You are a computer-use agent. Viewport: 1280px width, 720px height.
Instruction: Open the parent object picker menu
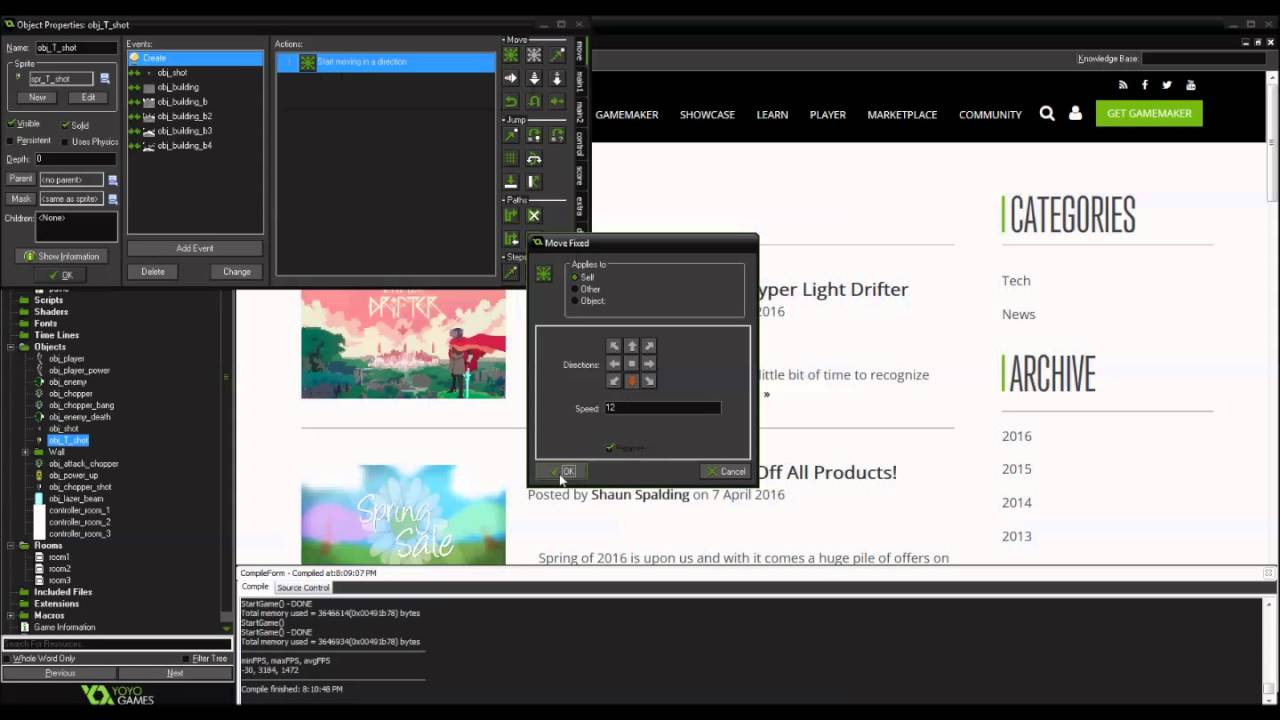coord(113,180)
